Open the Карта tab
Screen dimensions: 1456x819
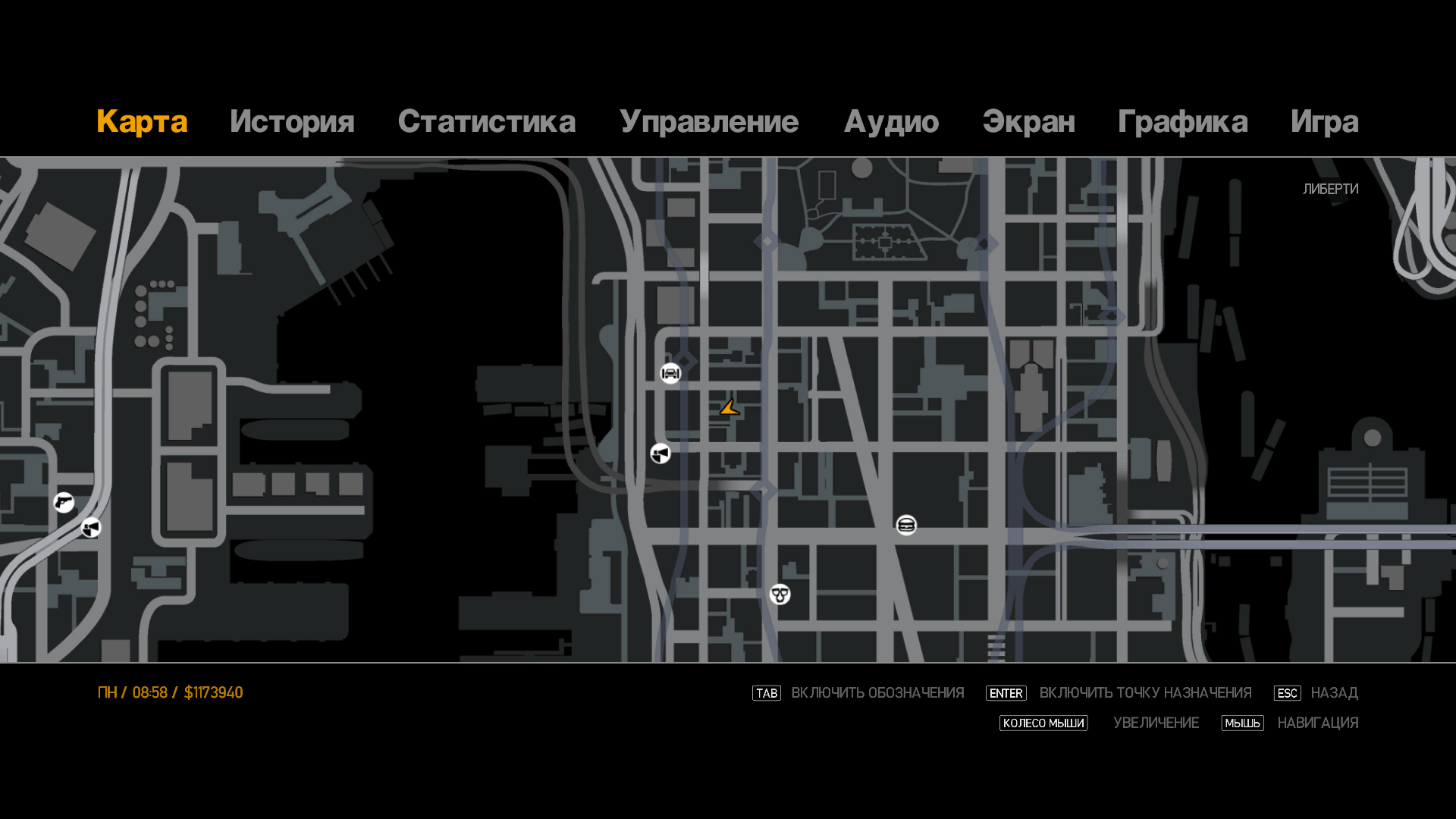click(142, 121)
